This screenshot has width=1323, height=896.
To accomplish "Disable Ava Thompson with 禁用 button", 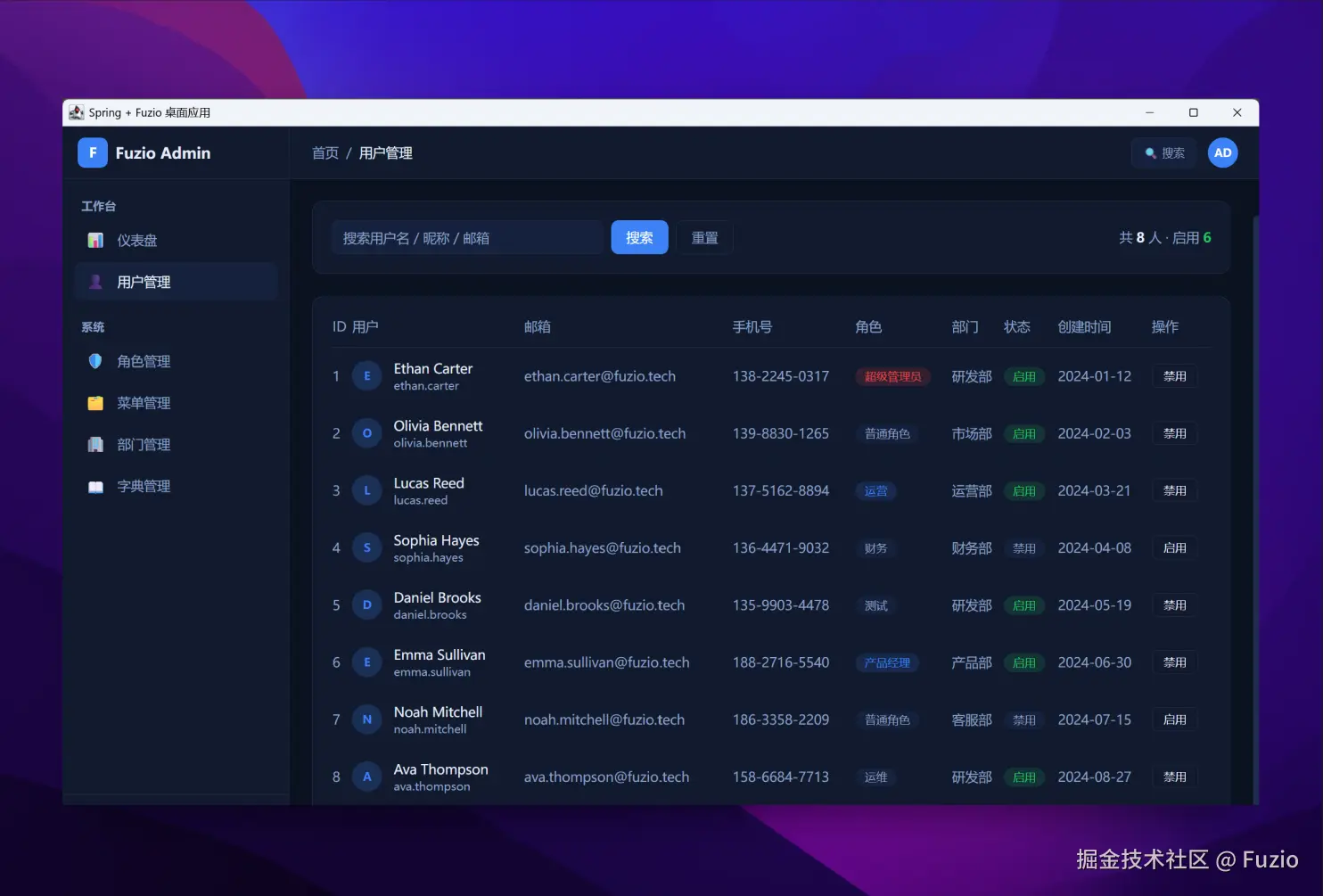I will coord(1174,777).
